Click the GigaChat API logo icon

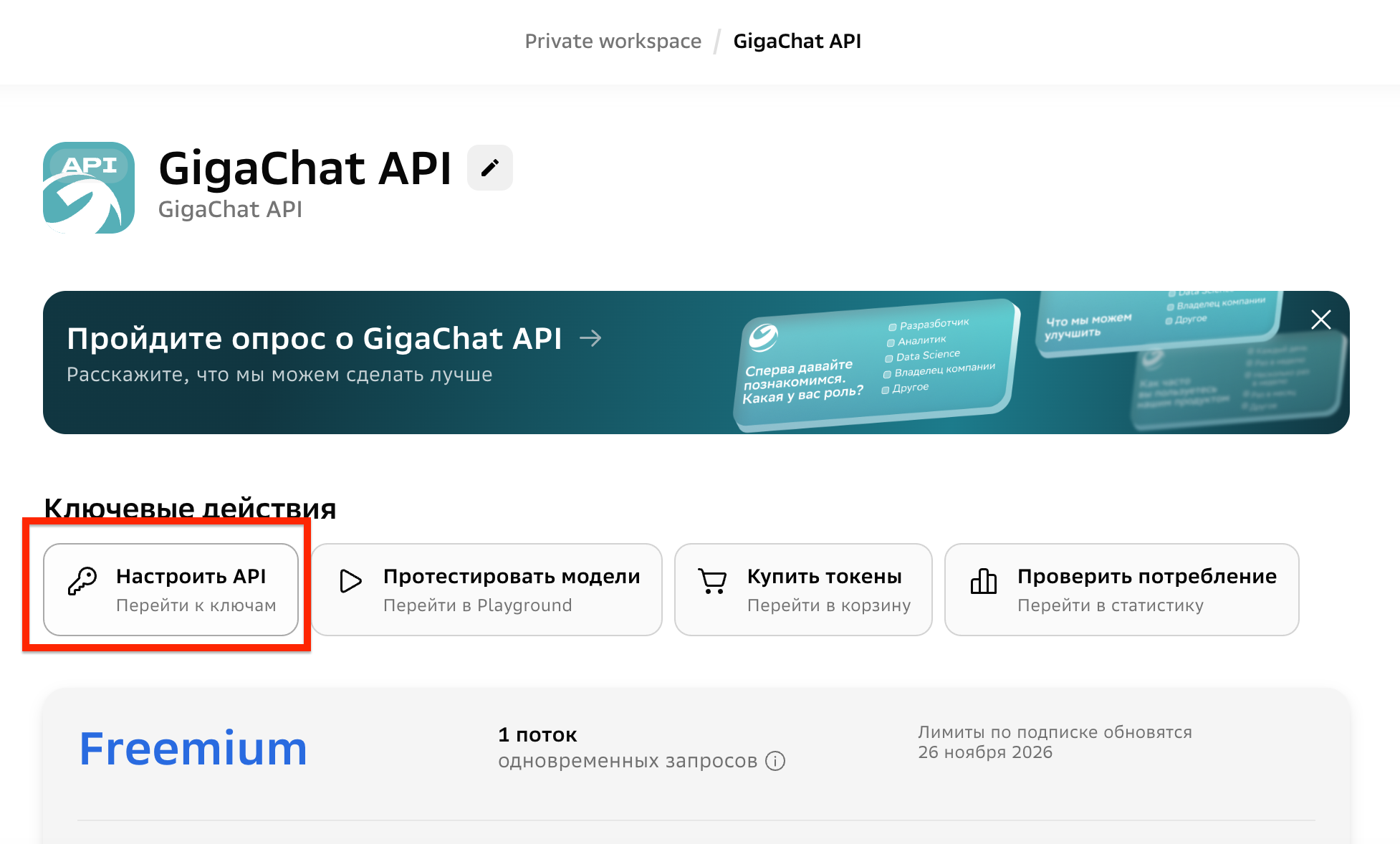(x=89, y=188)
